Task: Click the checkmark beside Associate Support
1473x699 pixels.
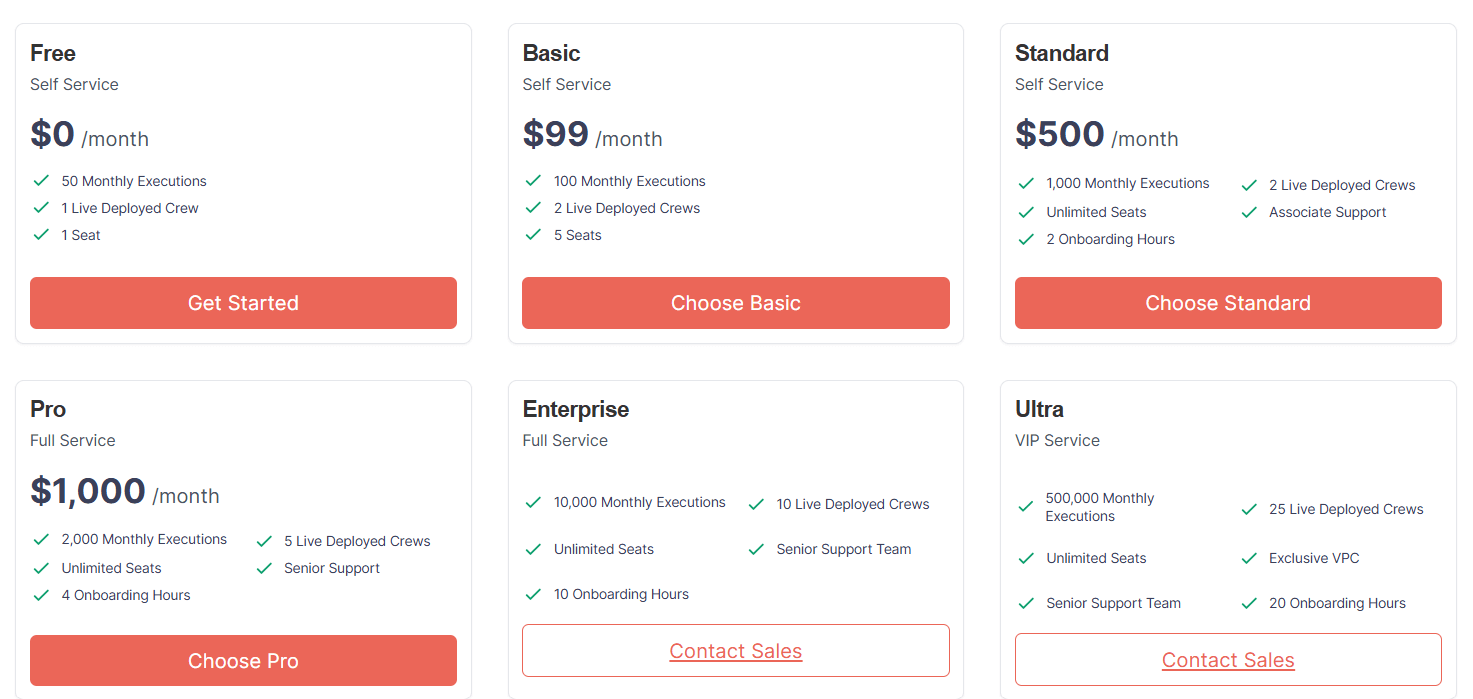Action: coord(1249,212)
